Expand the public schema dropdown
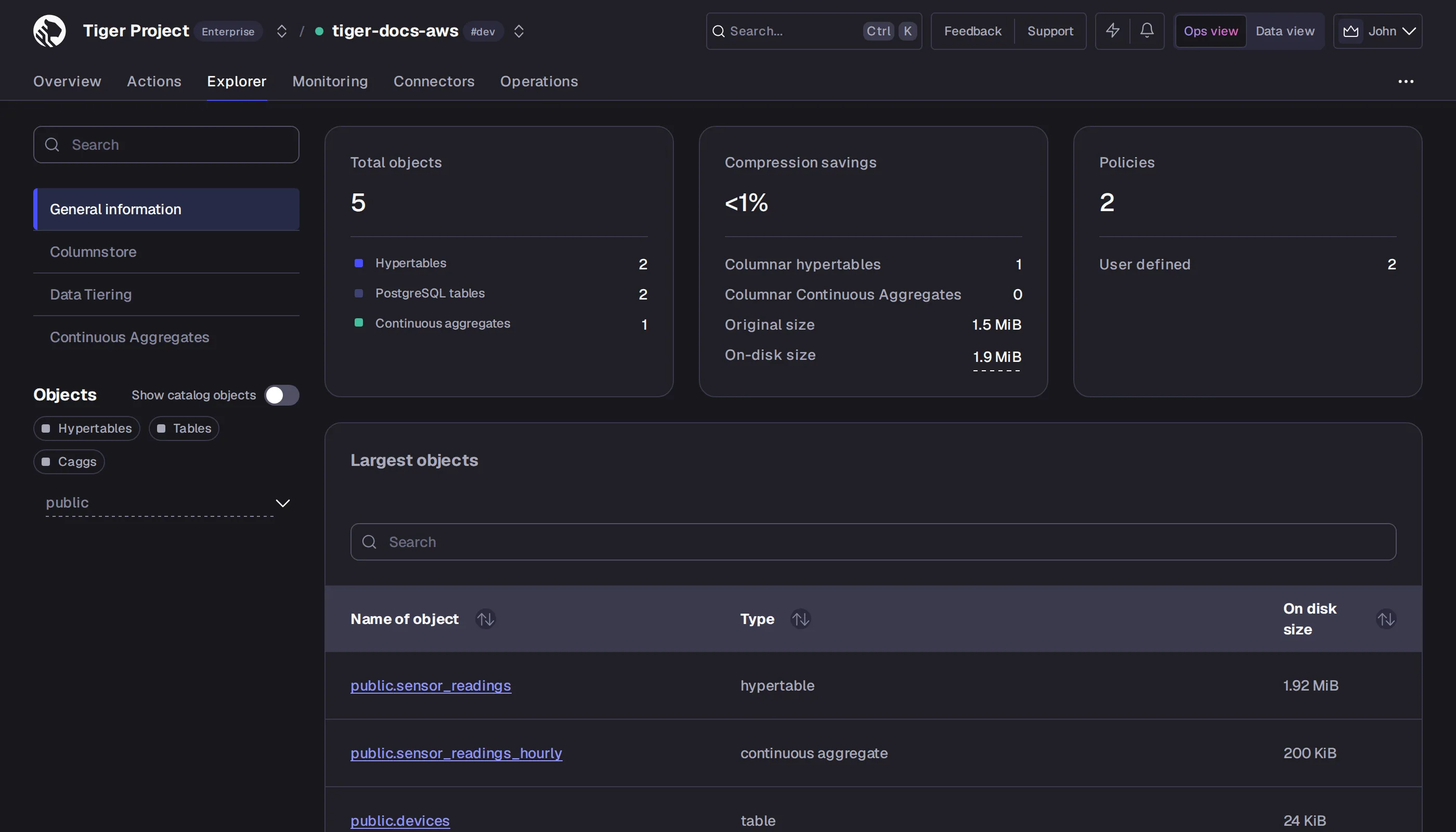The image size is (1456, 832). (x=282, y=503)
